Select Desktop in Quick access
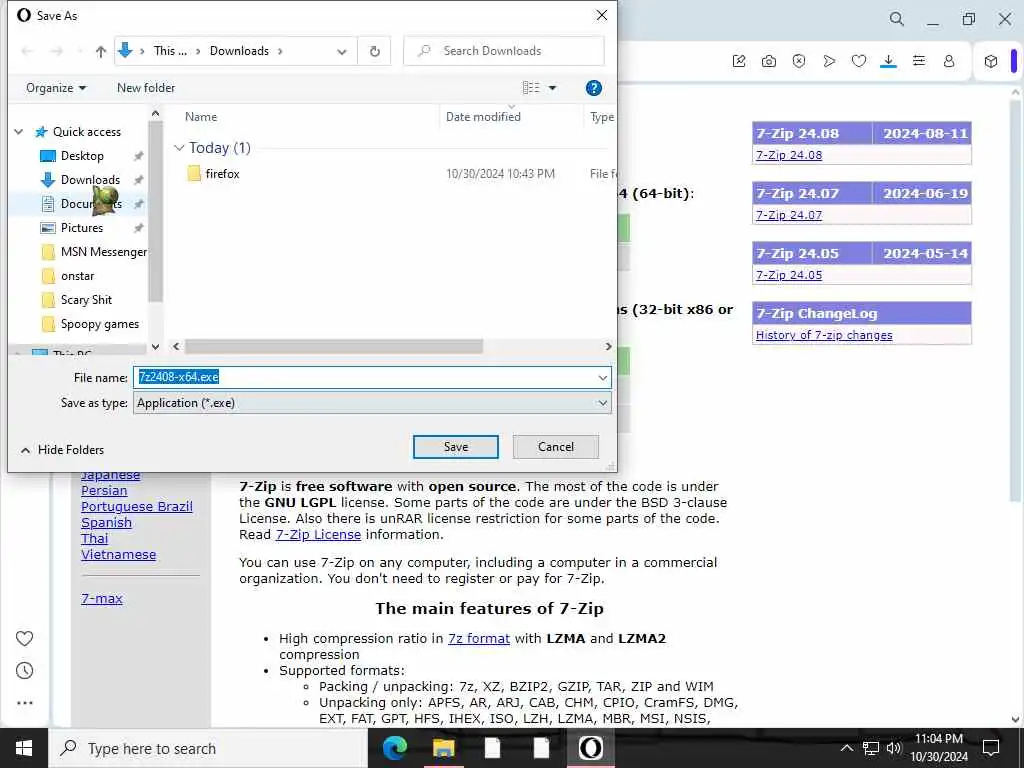This screenshot has height=768, width=1024. click(x=82, y=156)
